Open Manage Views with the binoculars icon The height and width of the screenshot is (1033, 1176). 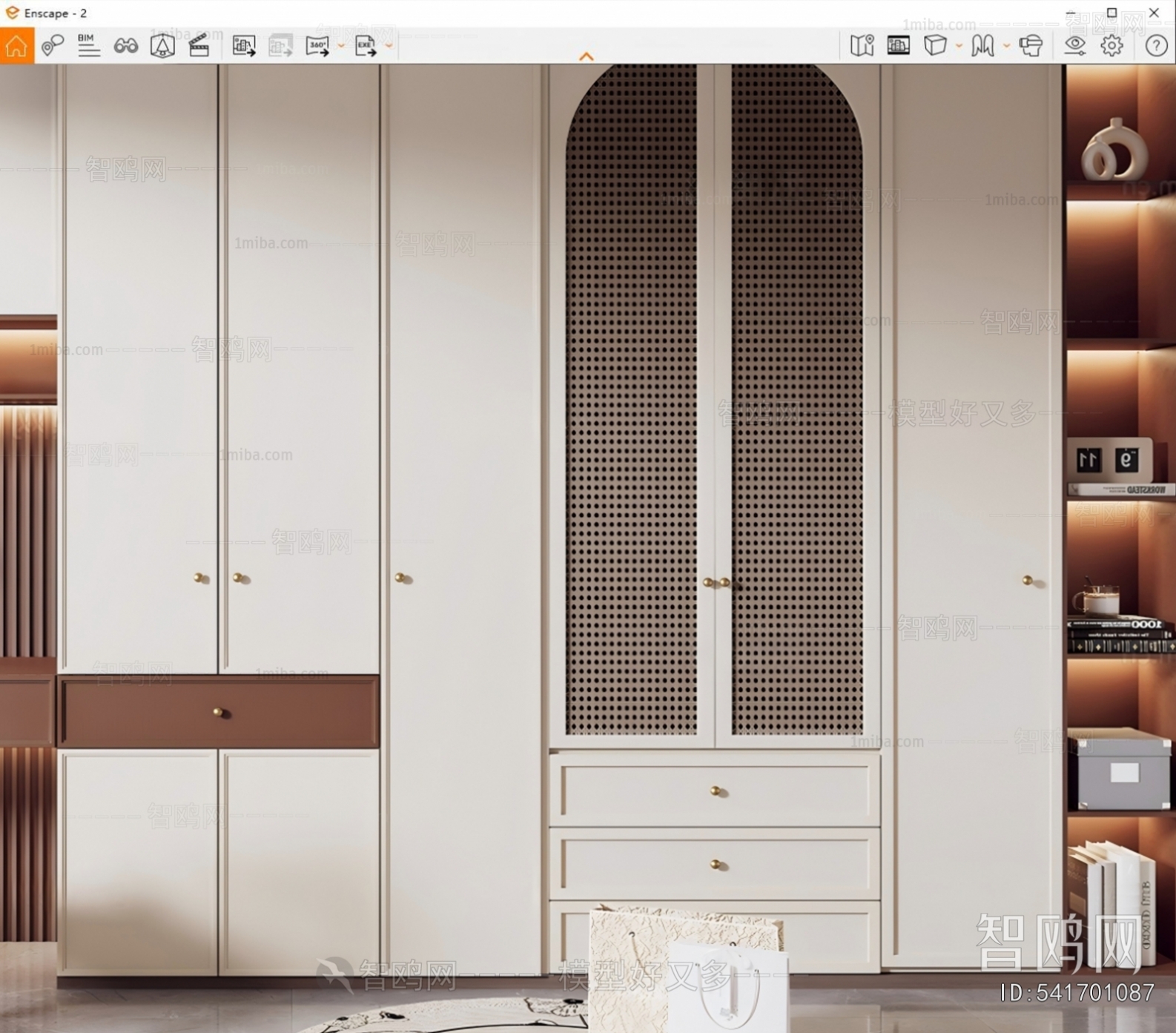tap(125, 46)
